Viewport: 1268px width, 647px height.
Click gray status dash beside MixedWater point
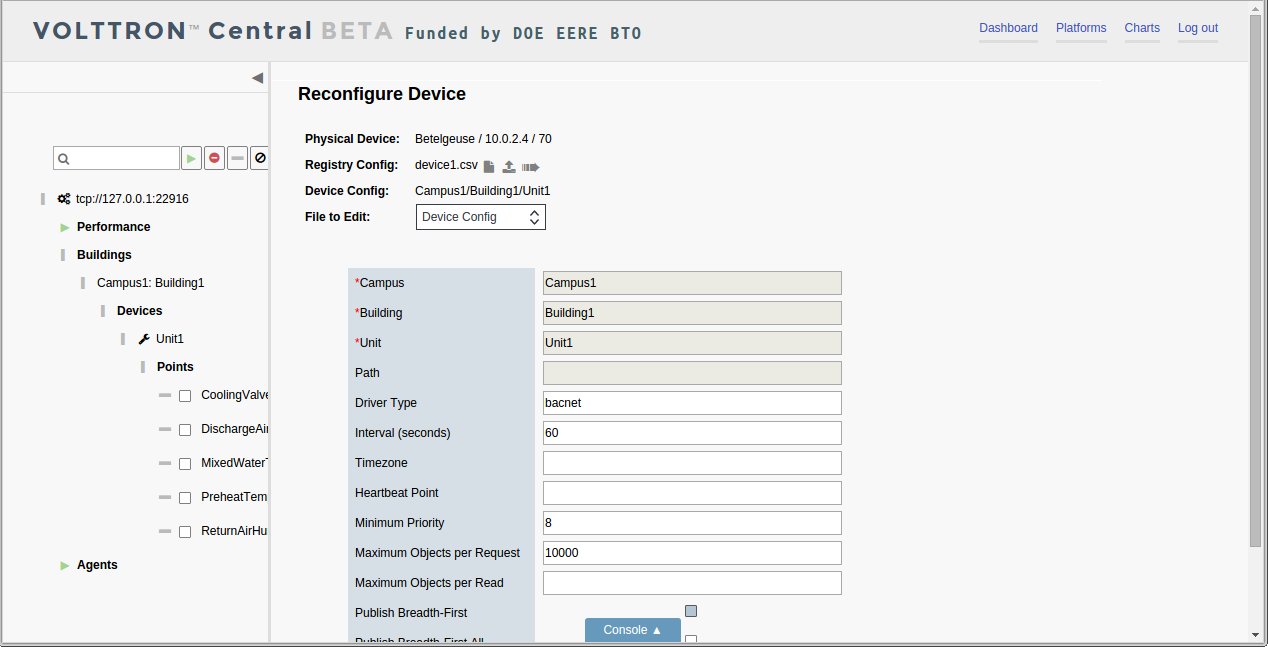click(x=165, y=463)
